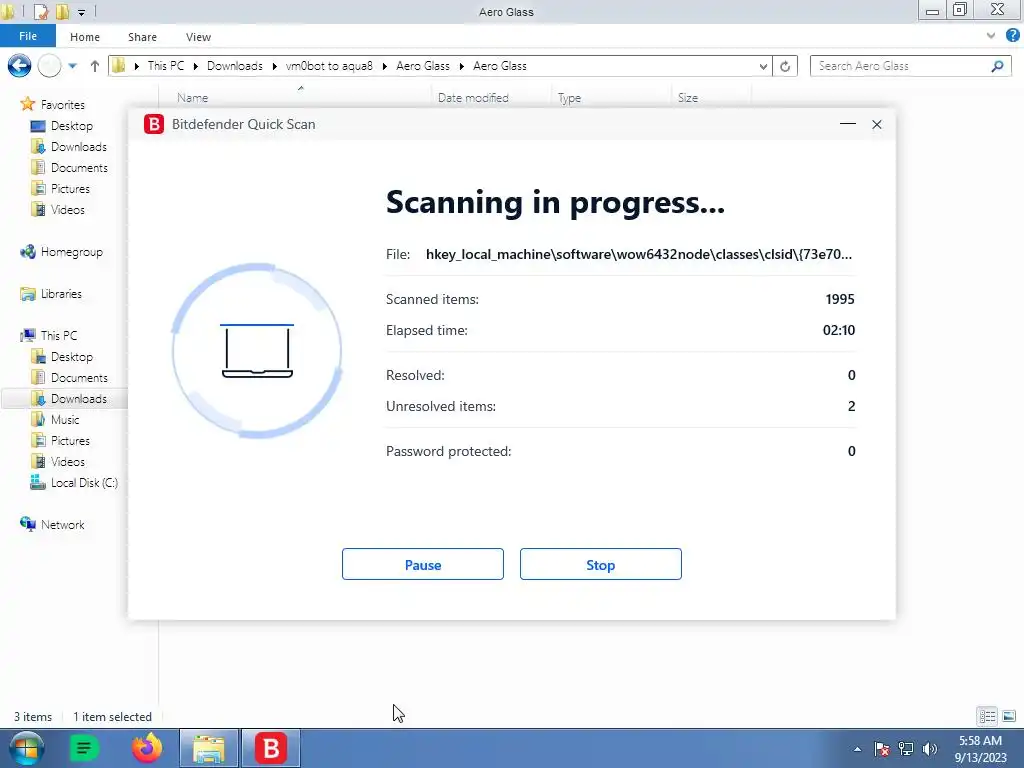Open the File ribbon tab
The width and height of the screenshot is (1024, 768).
(27, 37)
